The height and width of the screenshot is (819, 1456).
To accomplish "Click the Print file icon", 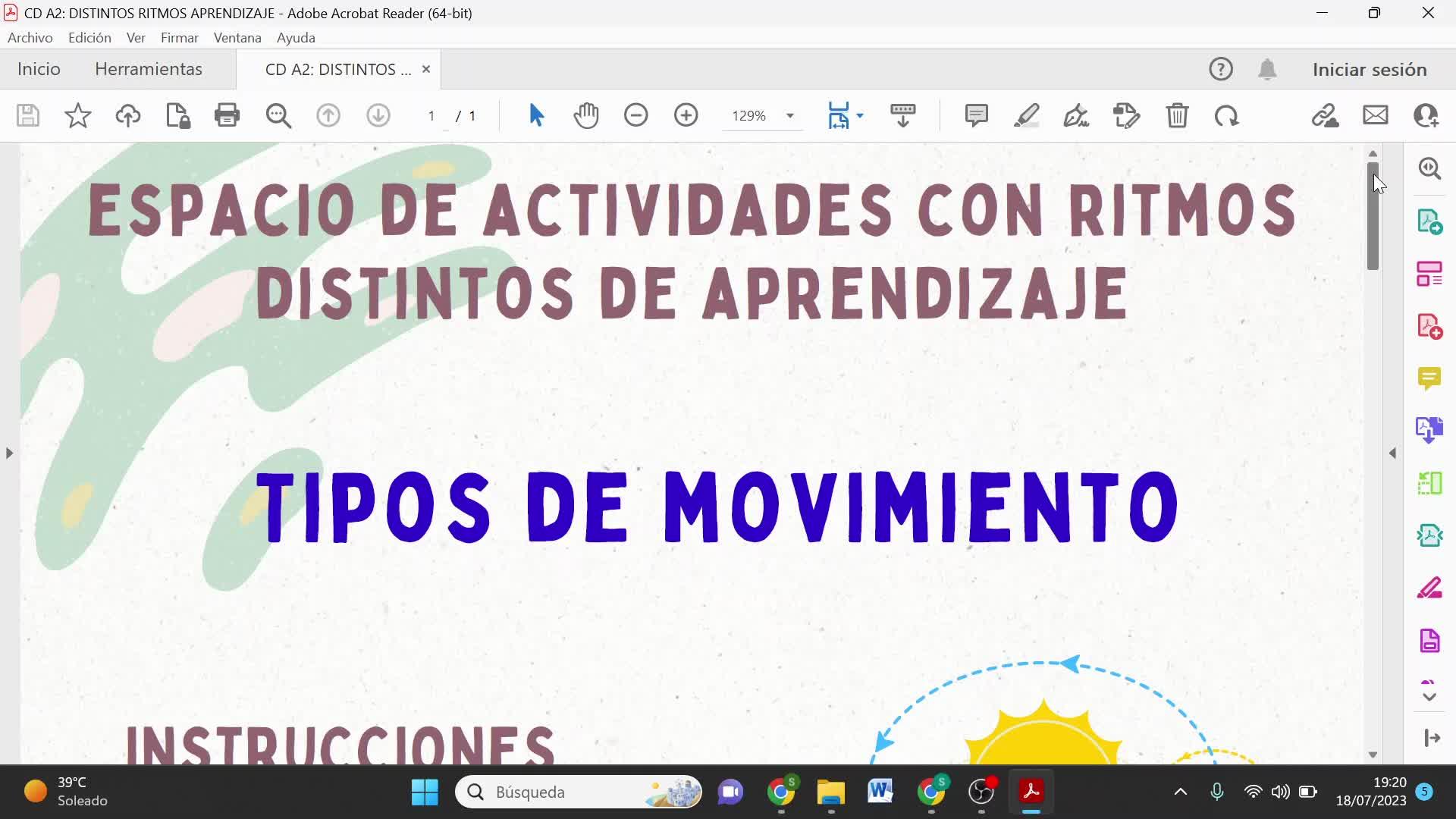I will pos(227,115).
